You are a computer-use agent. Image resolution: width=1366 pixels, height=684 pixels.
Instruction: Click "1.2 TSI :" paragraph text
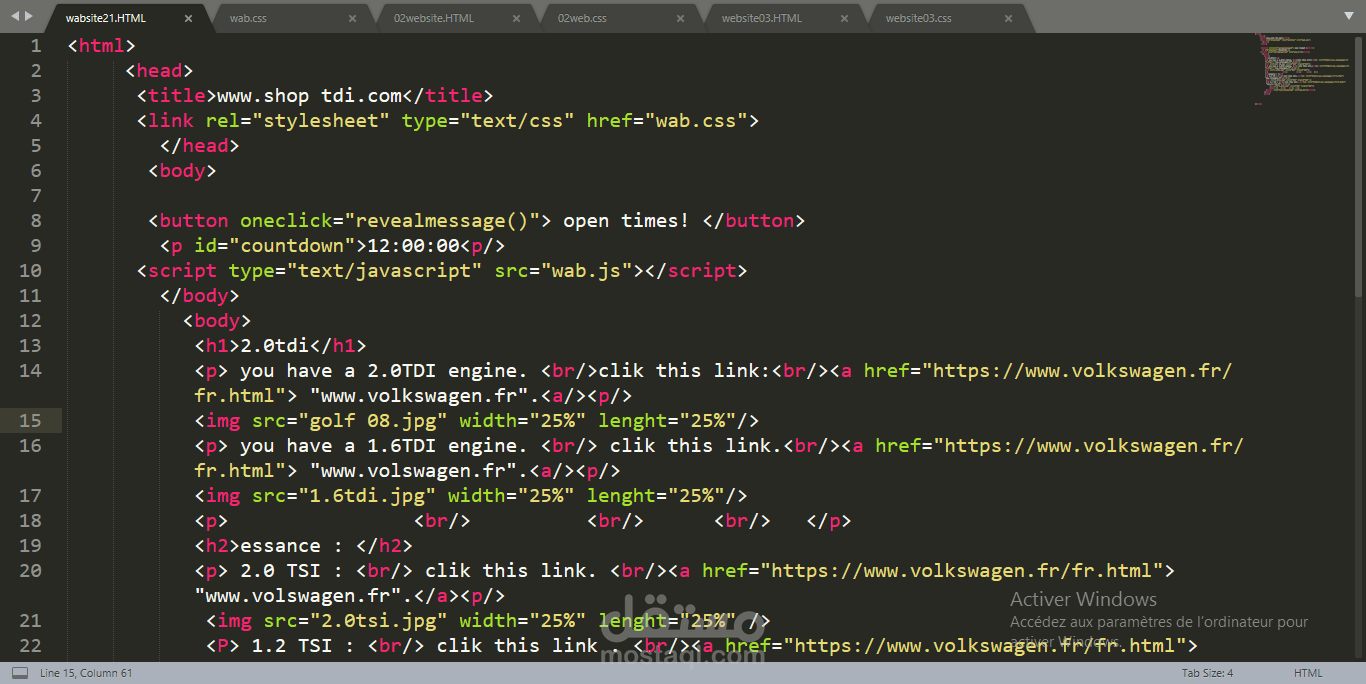point(303,646)
